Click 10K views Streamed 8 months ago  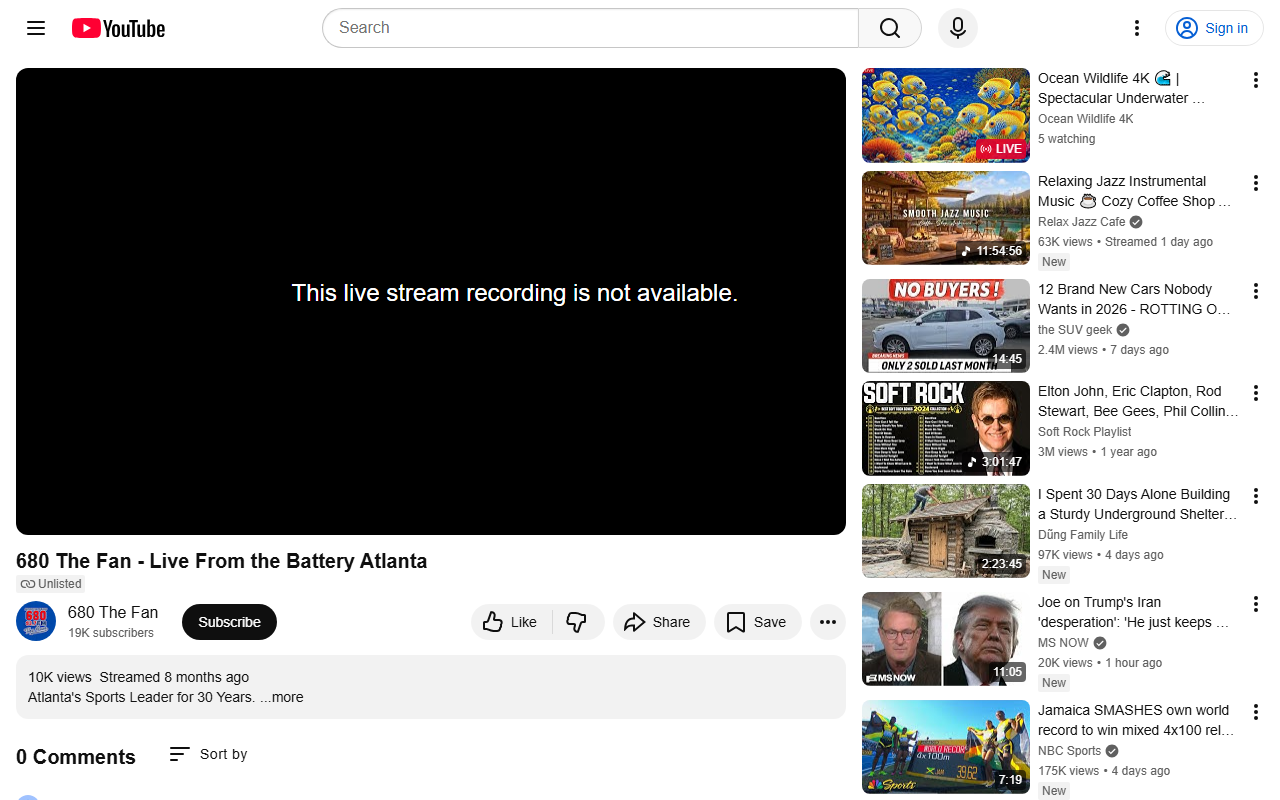(x=139, y=677)
